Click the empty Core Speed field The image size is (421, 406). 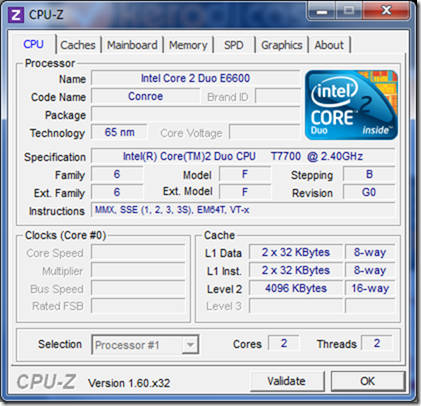tap(138, 252)
